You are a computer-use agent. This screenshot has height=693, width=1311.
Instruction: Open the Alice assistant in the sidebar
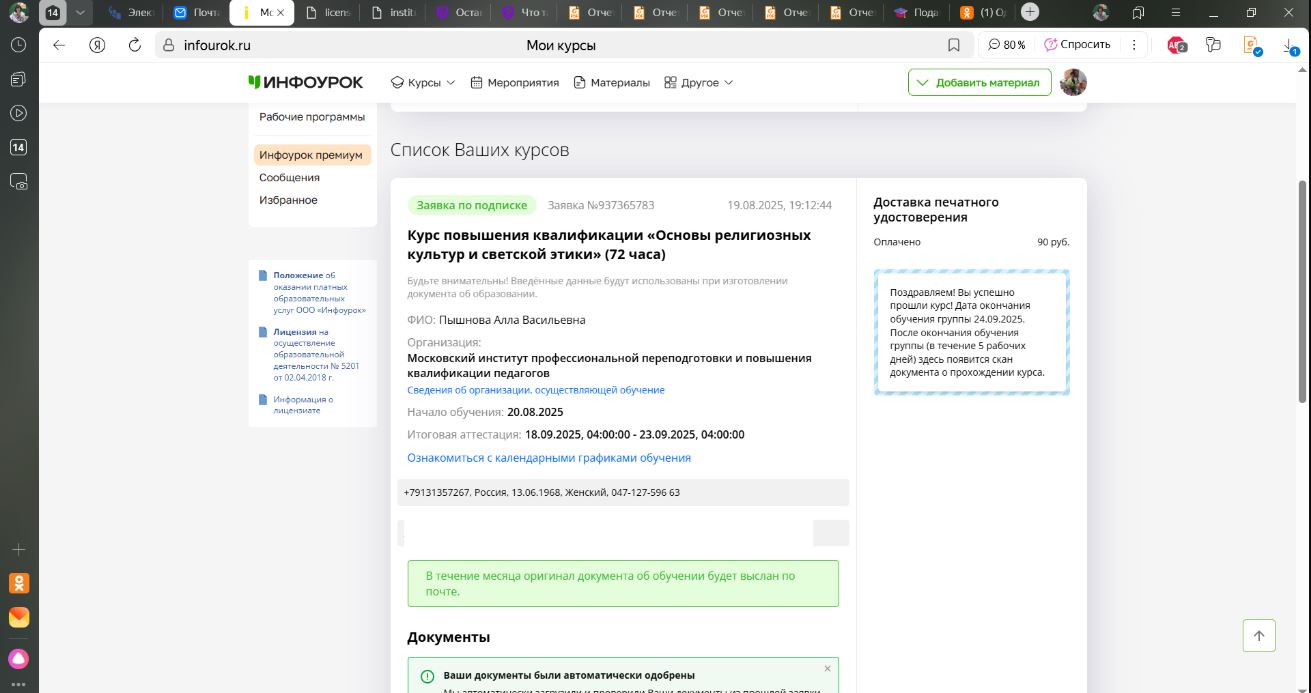tap(19, 659)
